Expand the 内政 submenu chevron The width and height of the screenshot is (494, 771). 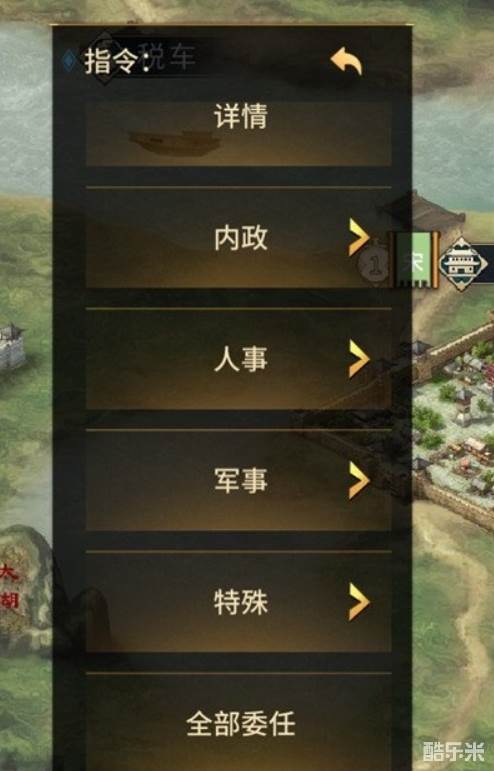point(359,238)
